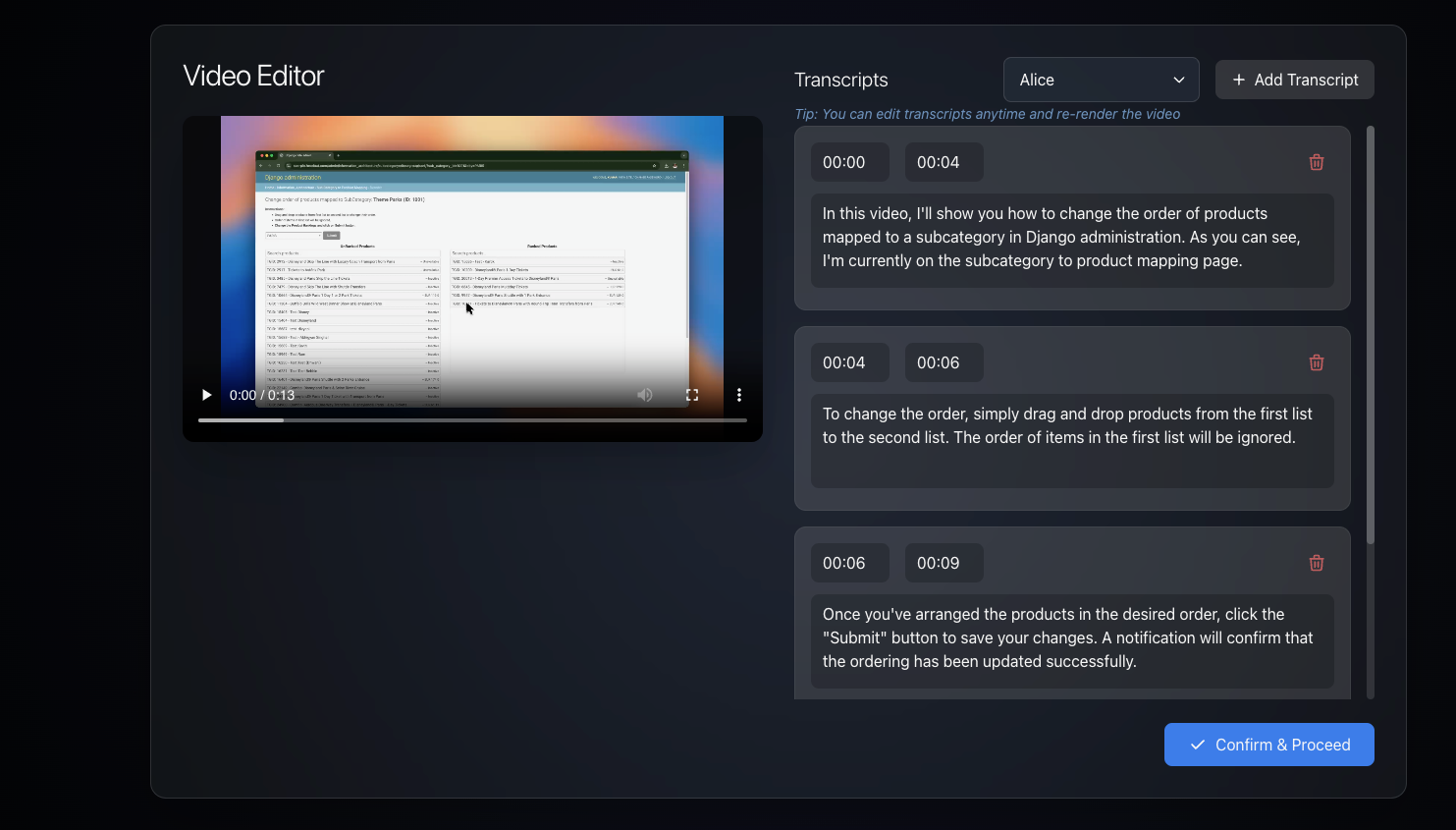Edit the 'In this video' transcript text
Screen dimensions: 1456x830
1072,241
